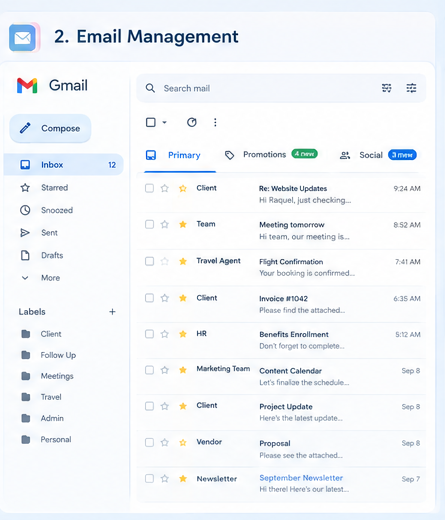Open the Inbox folder
Image resolution: width=445 pixels, height=520 pixels.
pyautogui.click(x=64, y=165)
